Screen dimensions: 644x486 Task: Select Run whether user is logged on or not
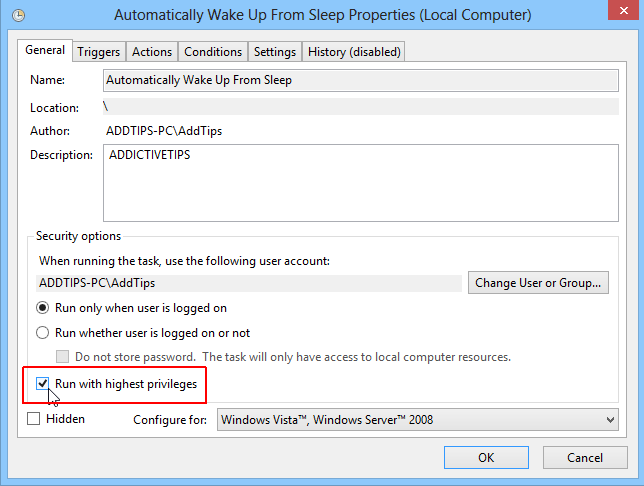[x=43, y=333]
